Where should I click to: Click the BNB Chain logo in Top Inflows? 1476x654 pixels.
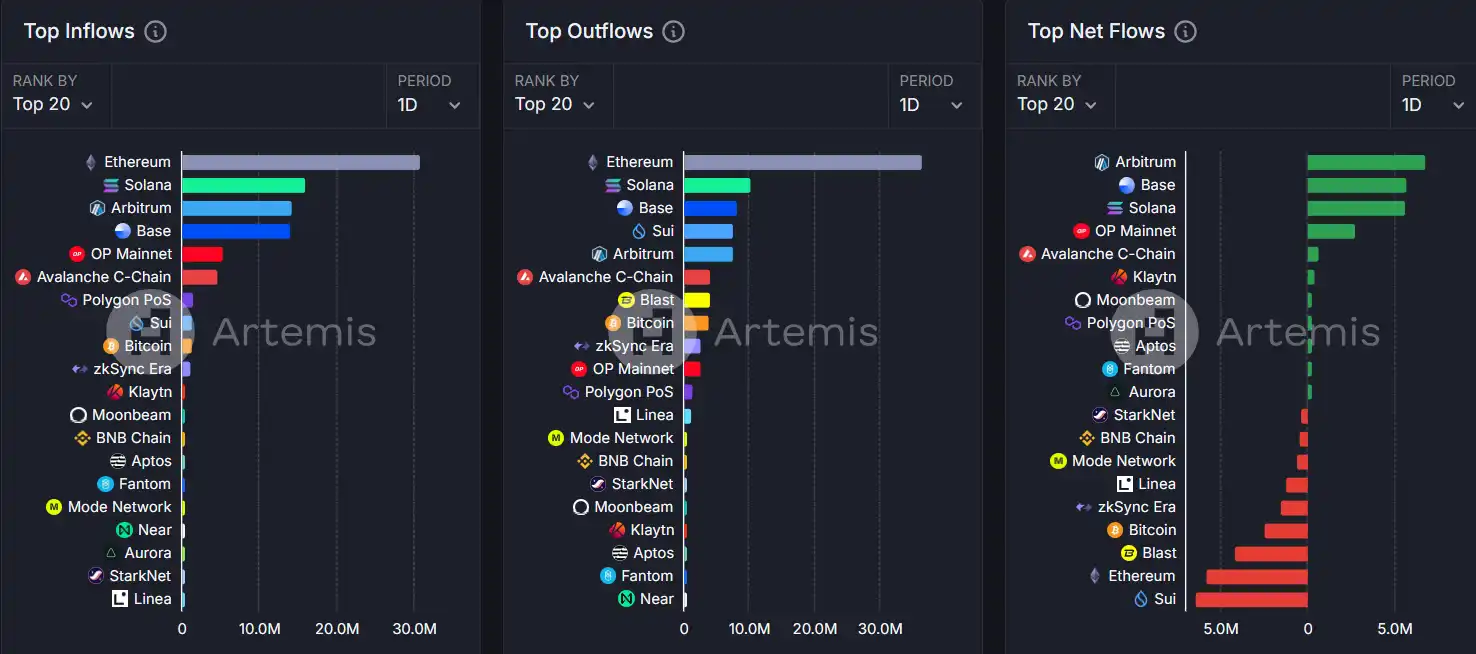point(83,438)
